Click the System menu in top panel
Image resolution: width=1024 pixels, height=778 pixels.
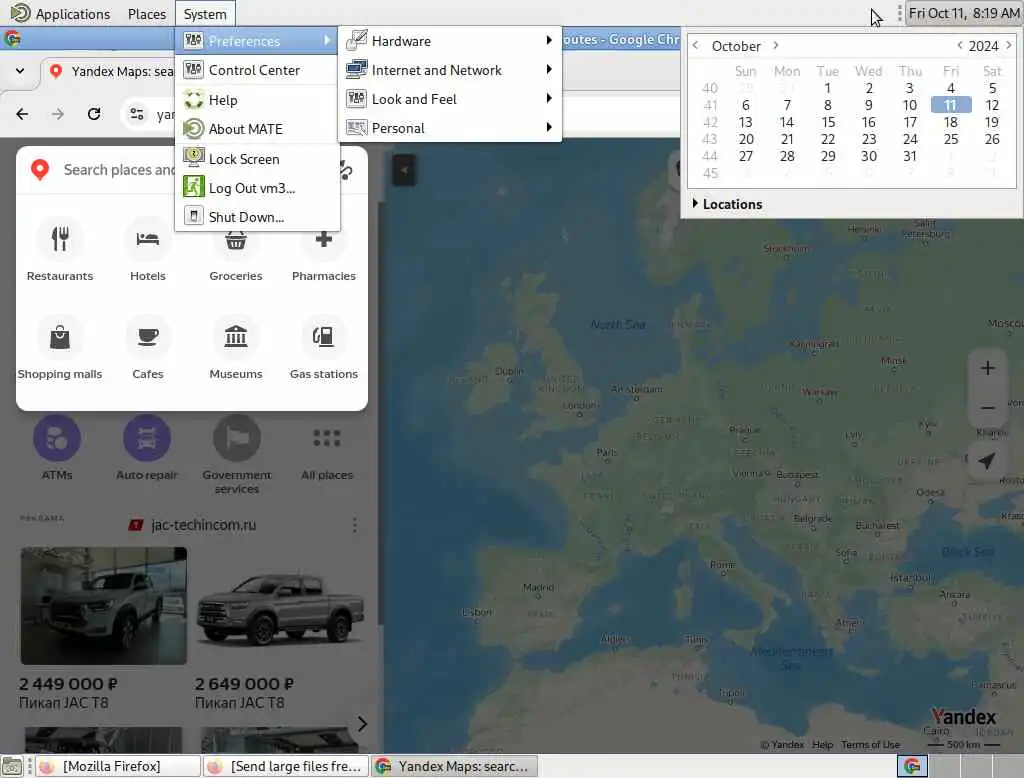click(x=204, y=14)
